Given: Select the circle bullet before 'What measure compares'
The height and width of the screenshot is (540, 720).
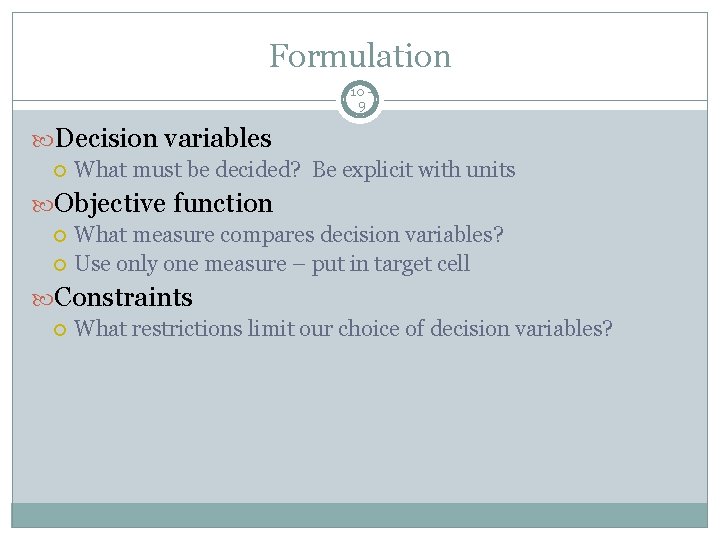Looking at the screenshot, I should 61,236.
